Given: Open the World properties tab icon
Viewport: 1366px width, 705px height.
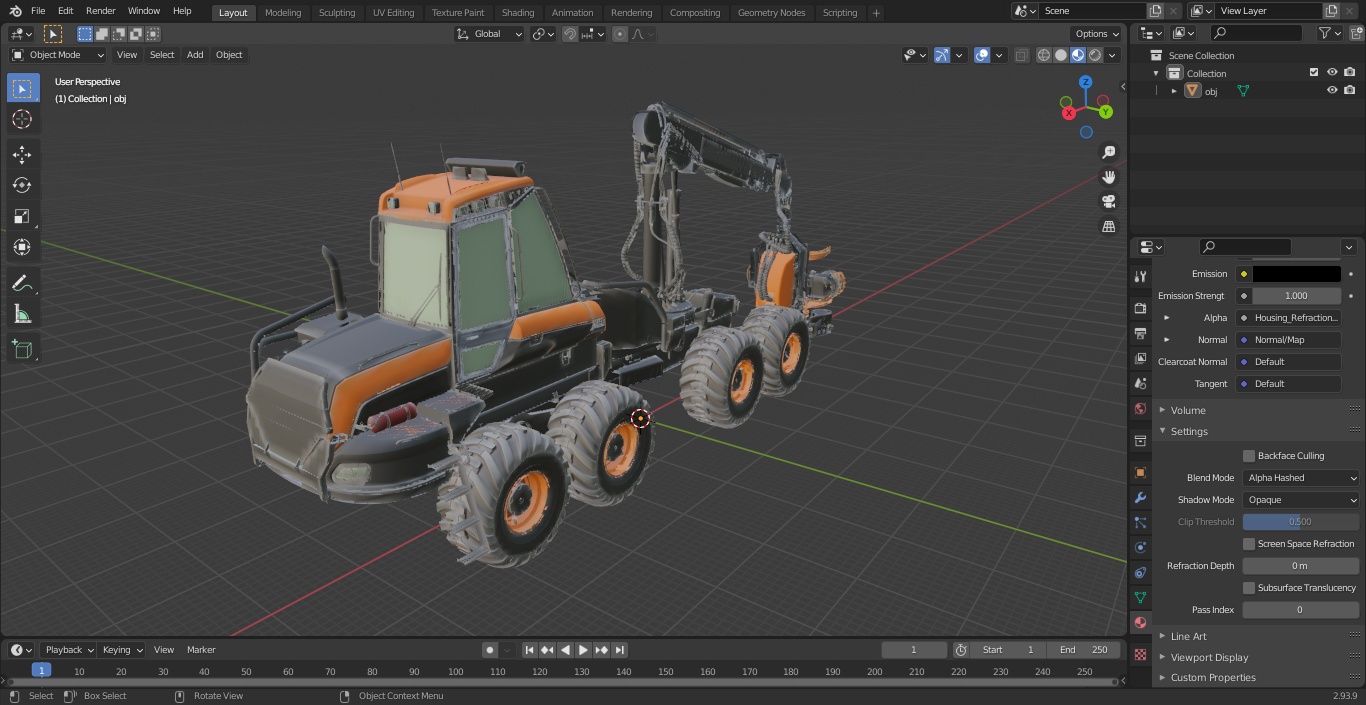Looking at the screenshot, I should (1140, 408).
